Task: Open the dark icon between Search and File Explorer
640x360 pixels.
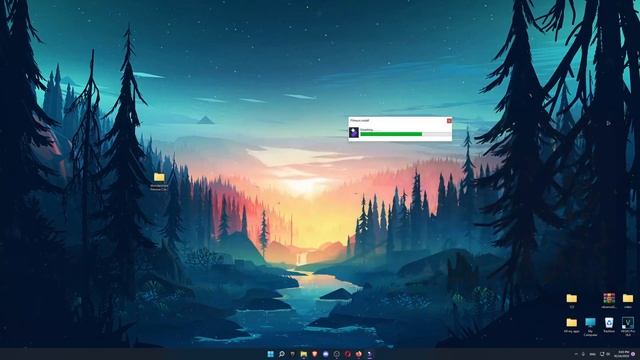Action: pyautogui.click(x=293, y=354)
